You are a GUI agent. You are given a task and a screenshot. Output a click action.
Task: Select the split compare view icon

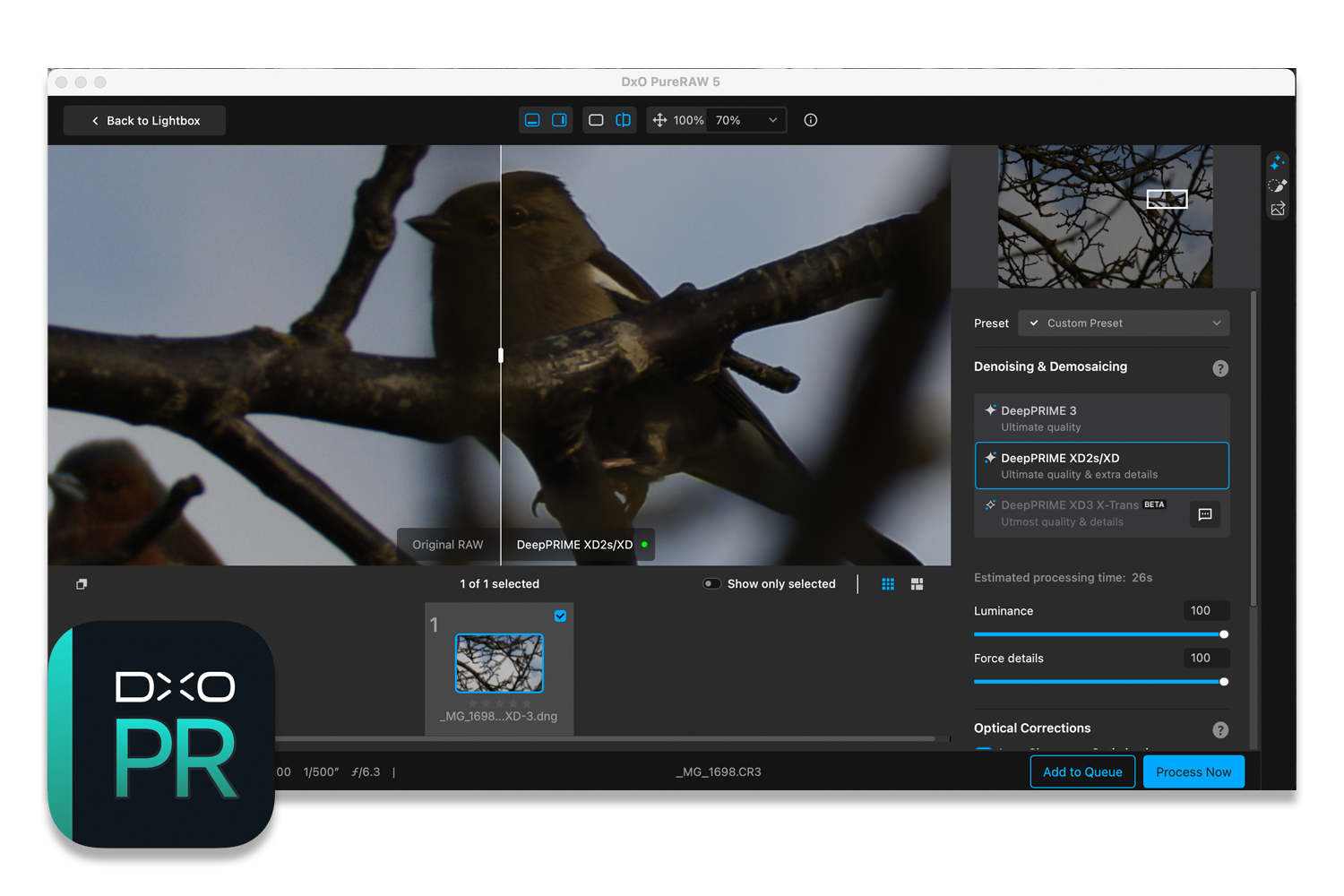623,120
